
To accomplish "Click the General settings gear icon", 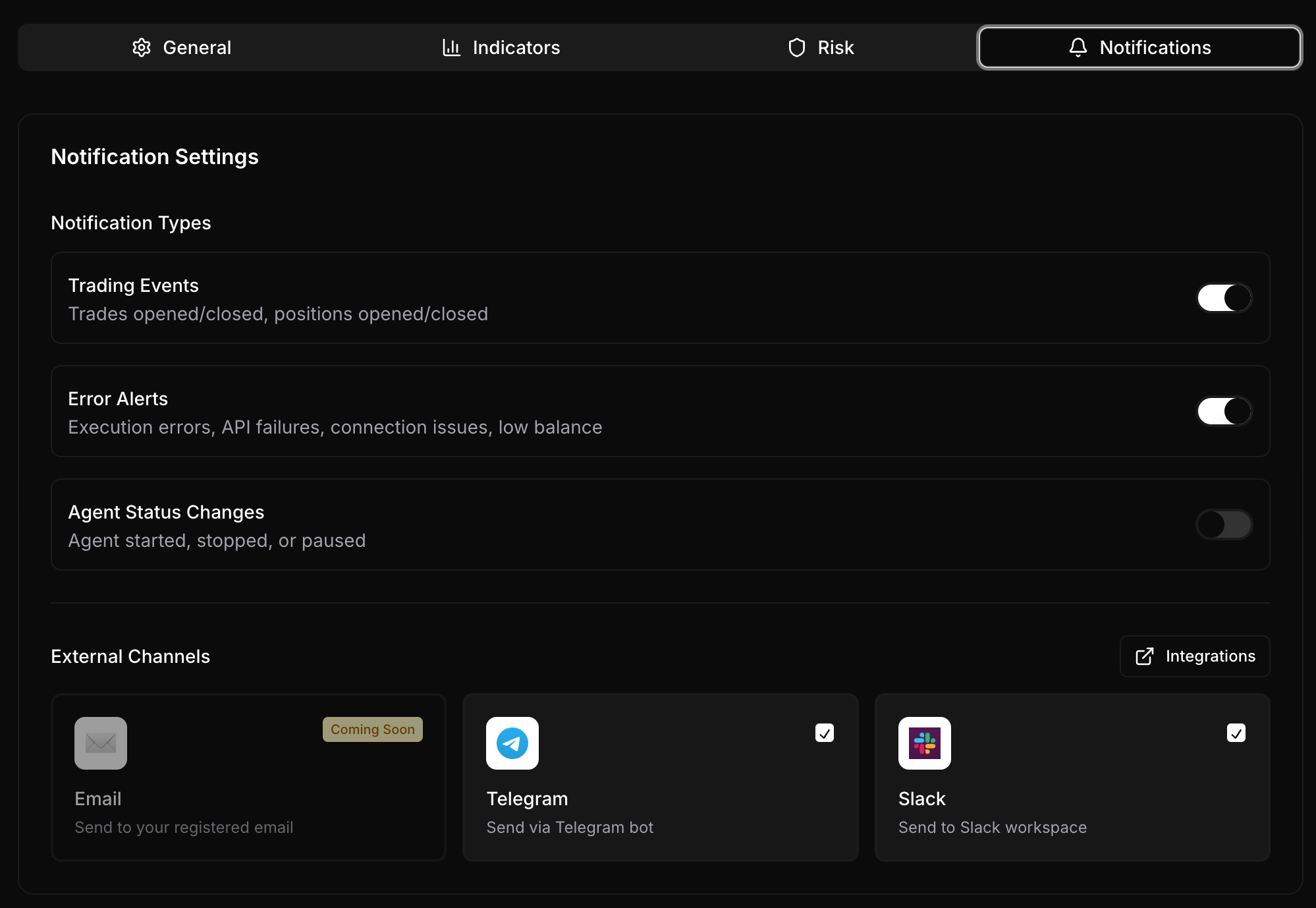I will [141, 47].
